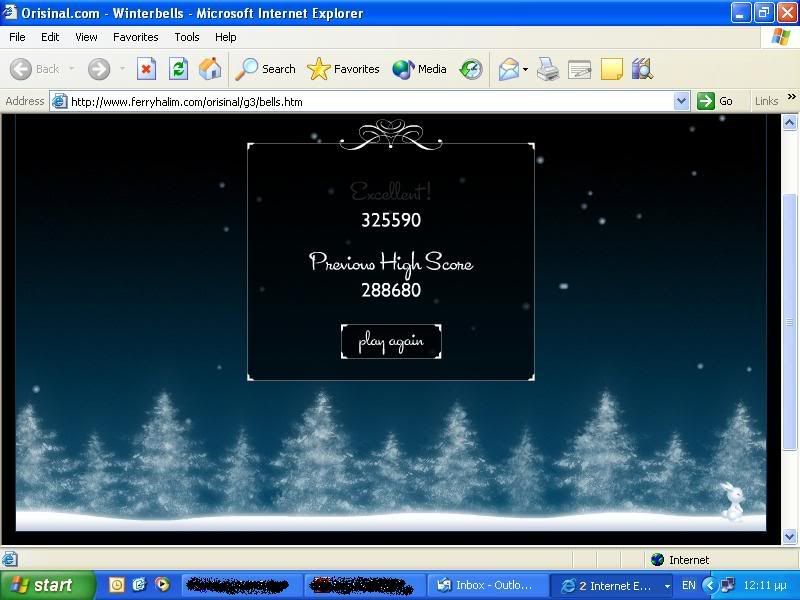Click the vertical scrollbar thumb
800x600 pixels.
pyautogui.click(x=789, y=321)
